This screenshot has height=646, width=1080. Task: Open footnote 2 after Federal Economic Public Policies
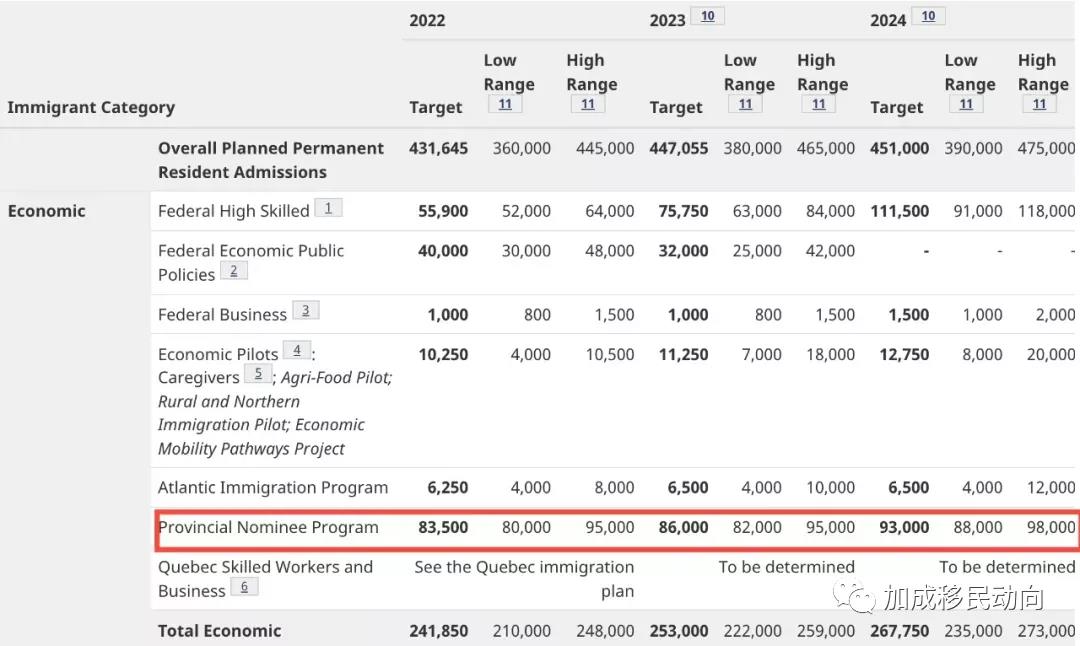[233, 271]
